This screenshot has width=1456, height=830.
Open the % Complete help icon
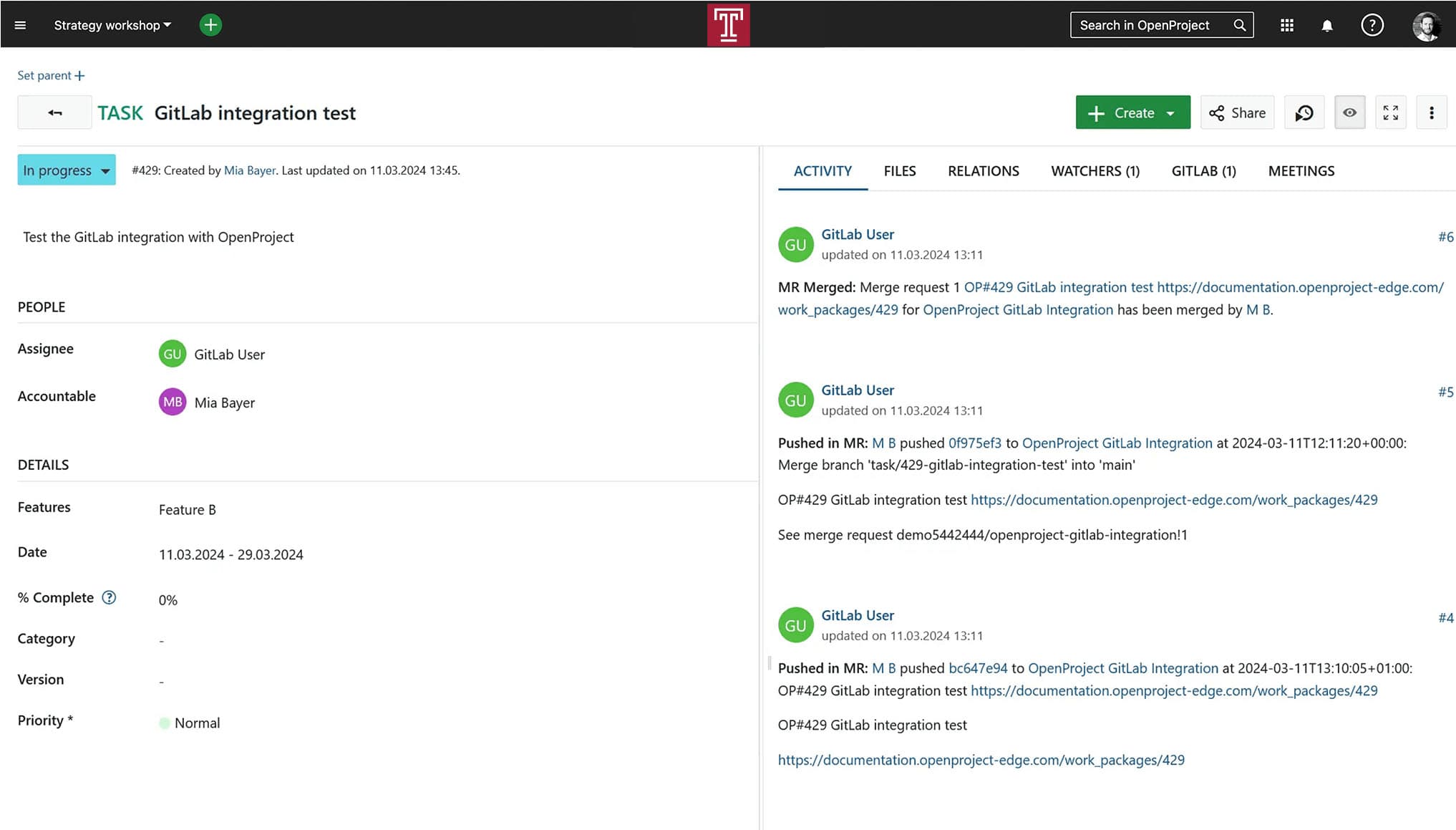coord(109,597)
